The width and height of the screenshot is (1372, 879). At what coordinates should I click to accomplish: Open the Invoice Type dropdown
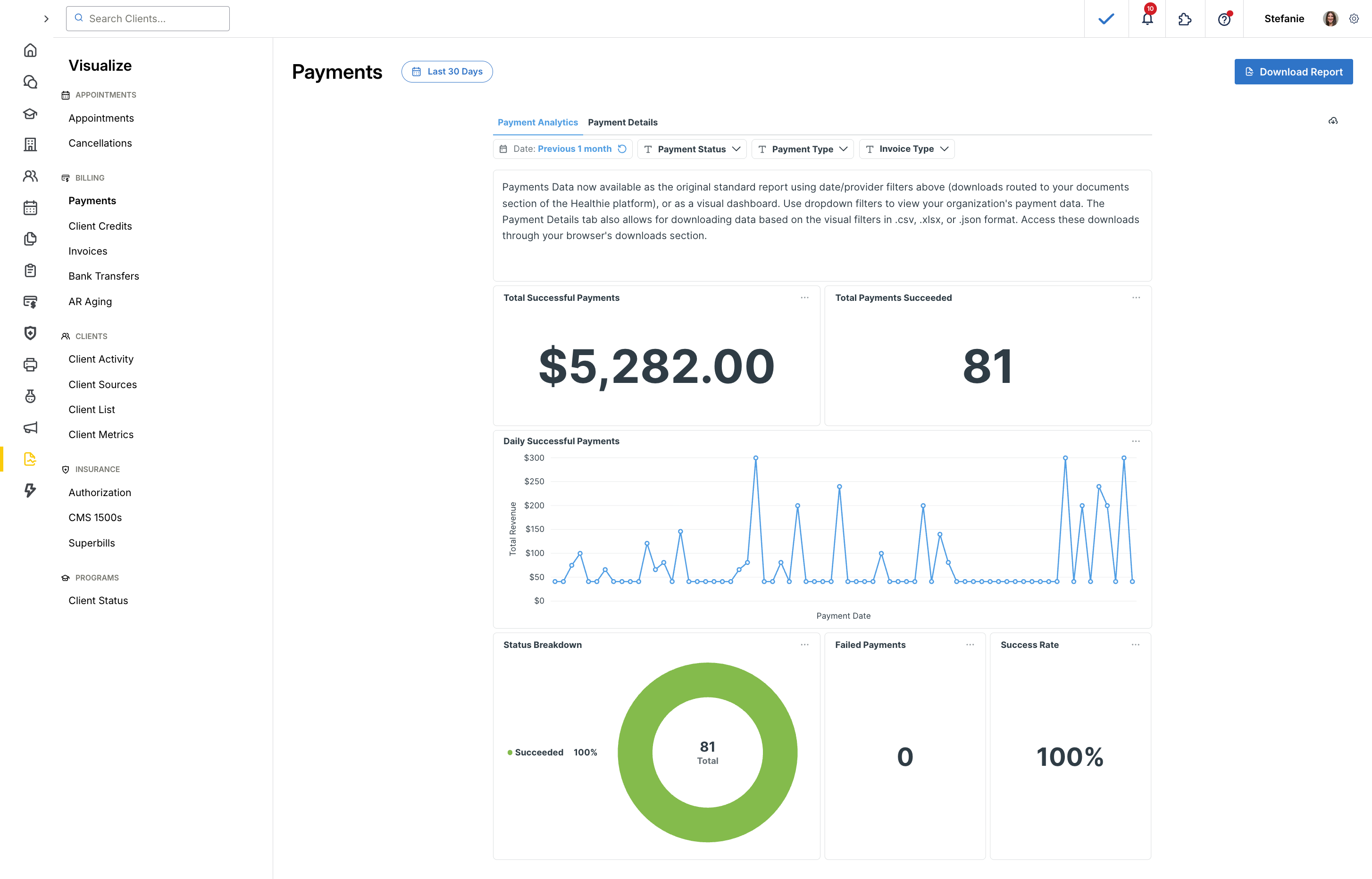pyautogui.click(x=907, y=149)
